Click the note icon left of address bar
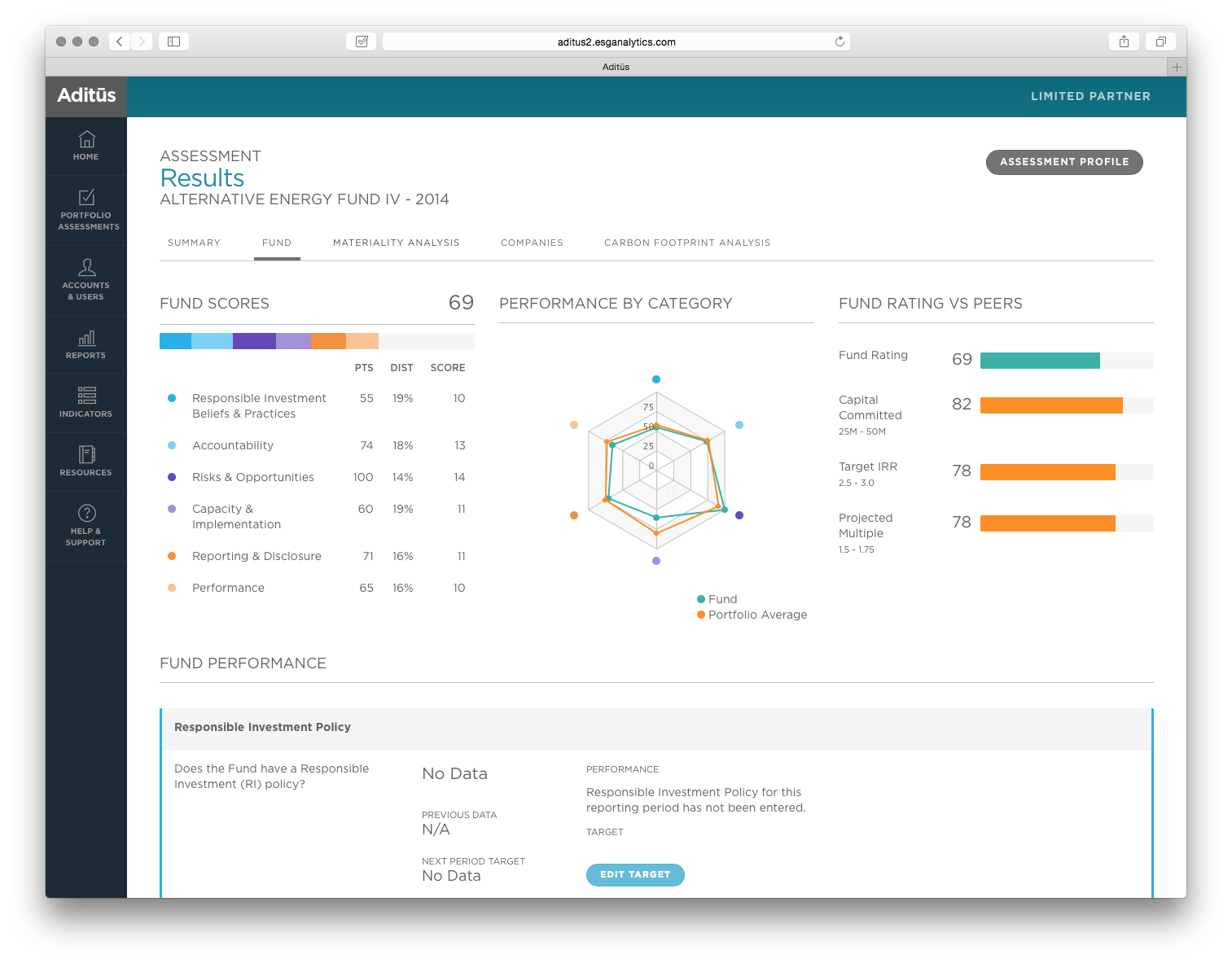Image resolution: width=1232 pixels, height=963 pixels. pos(362,42)
